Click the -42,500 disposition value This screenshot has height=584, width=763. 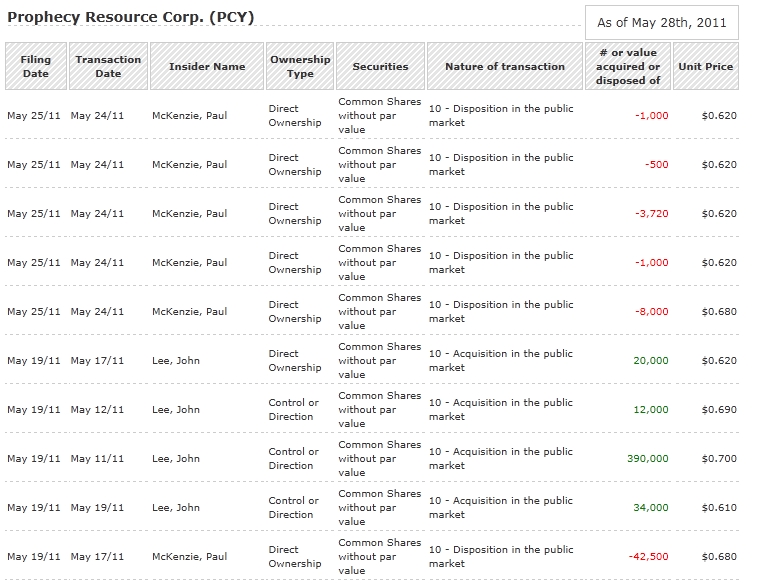(648, 557)
